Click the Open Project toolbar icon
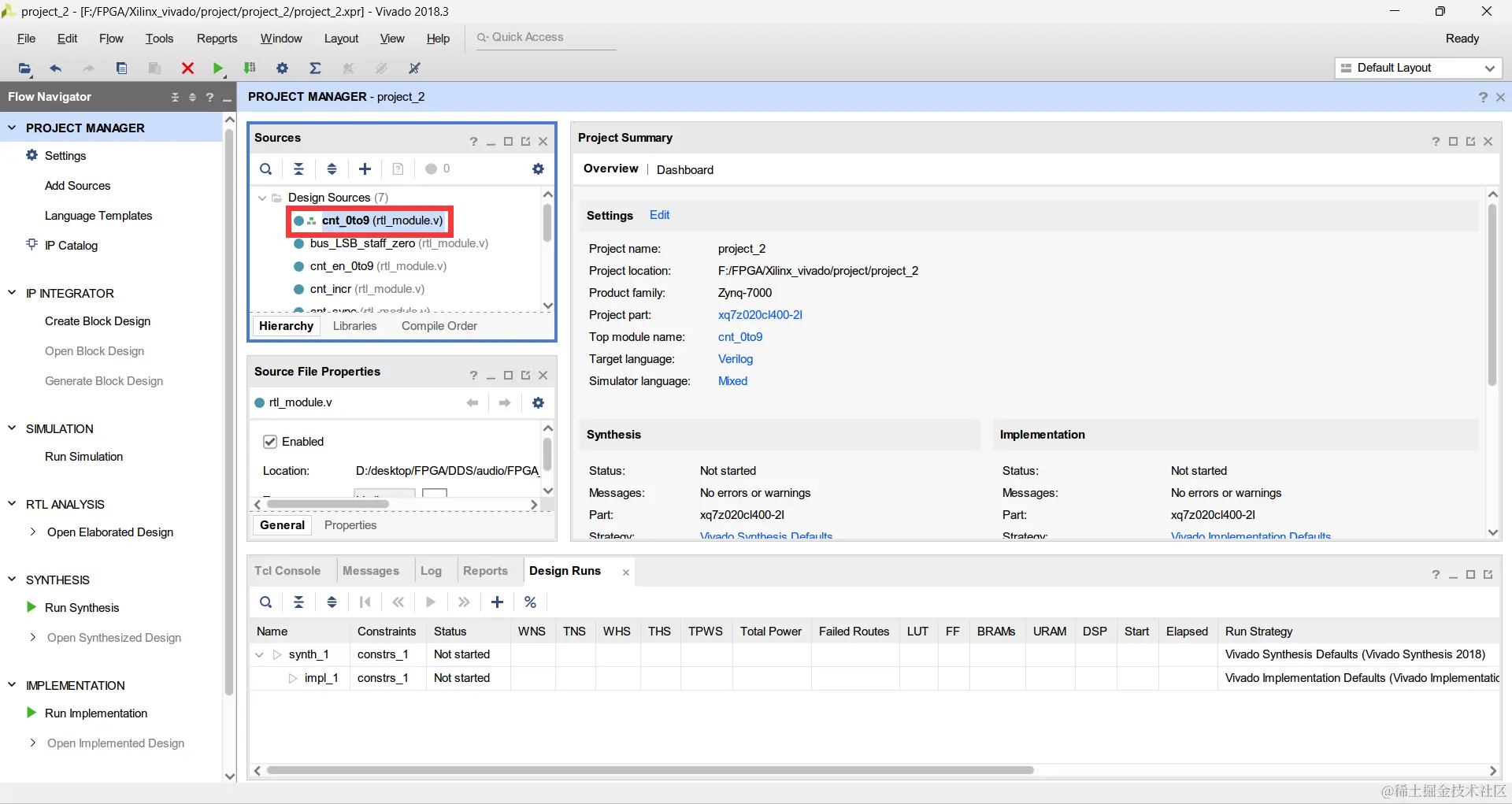Viewport: 1512px width, 804px height. (24, 69)
